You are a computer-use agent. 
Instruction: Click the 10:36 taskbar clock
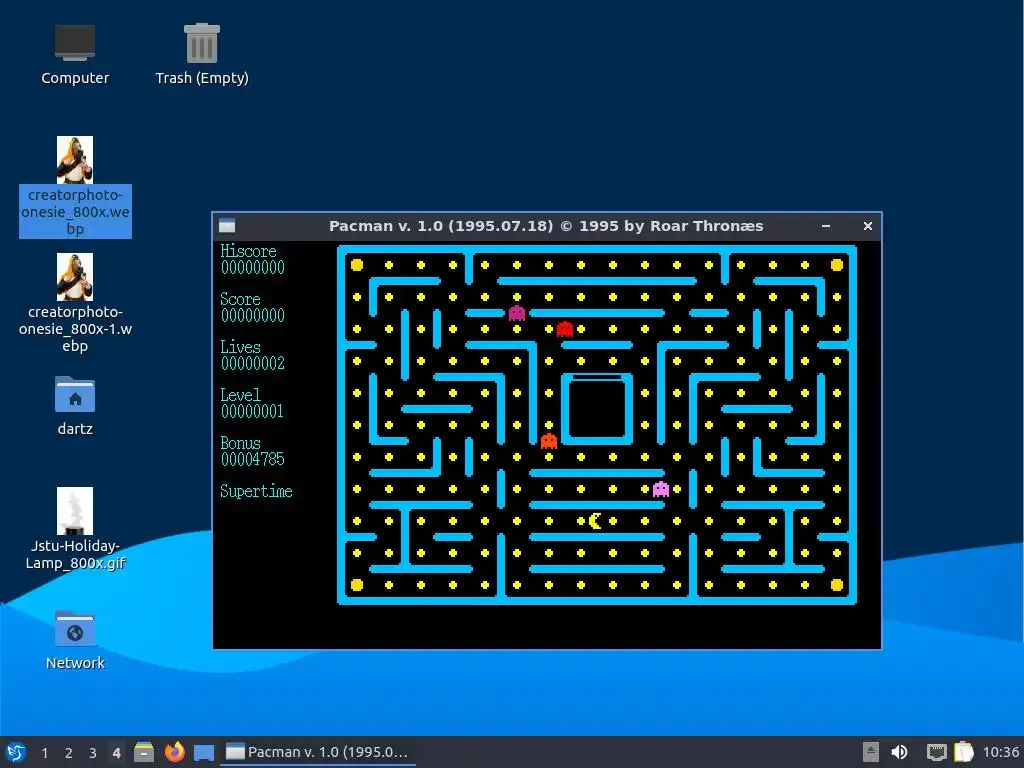pos(1000,752)
